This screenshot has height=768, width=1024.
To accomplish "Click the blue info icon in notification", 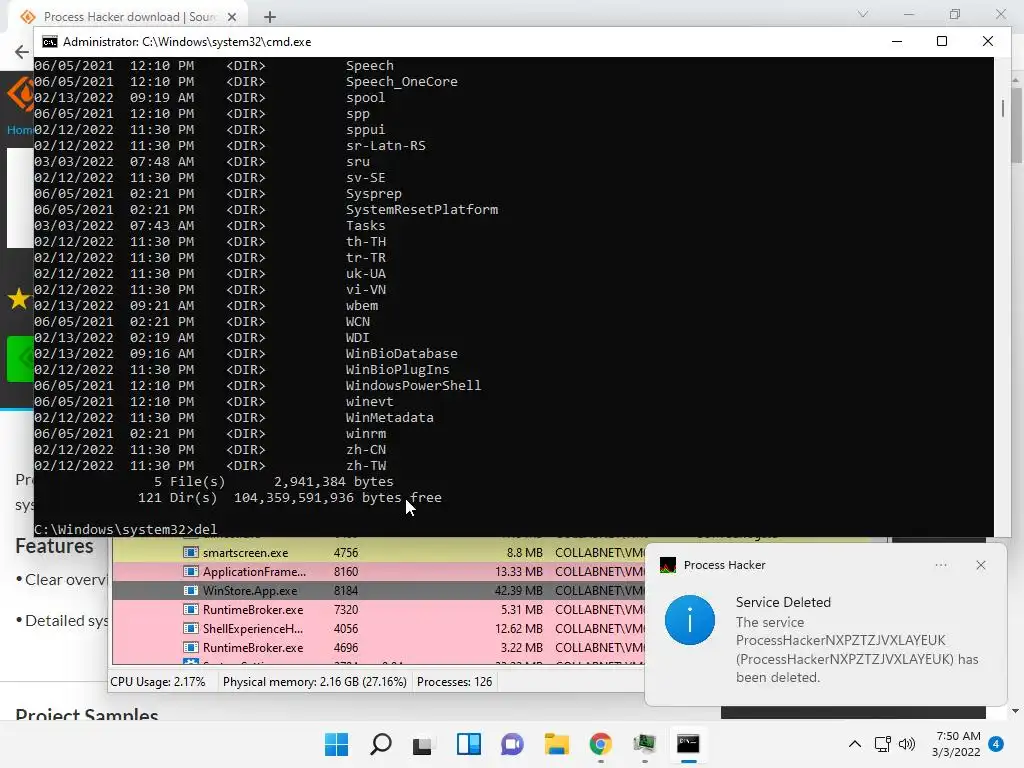I will 690,620.
